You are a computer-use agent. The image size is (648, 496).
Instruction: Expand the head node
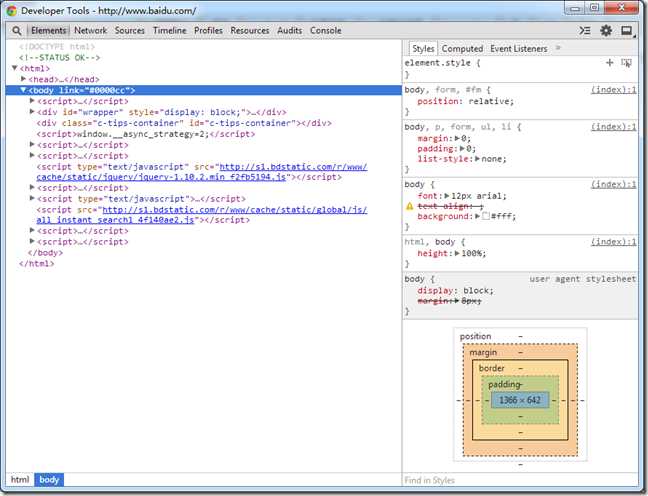(x=24, y=79)
